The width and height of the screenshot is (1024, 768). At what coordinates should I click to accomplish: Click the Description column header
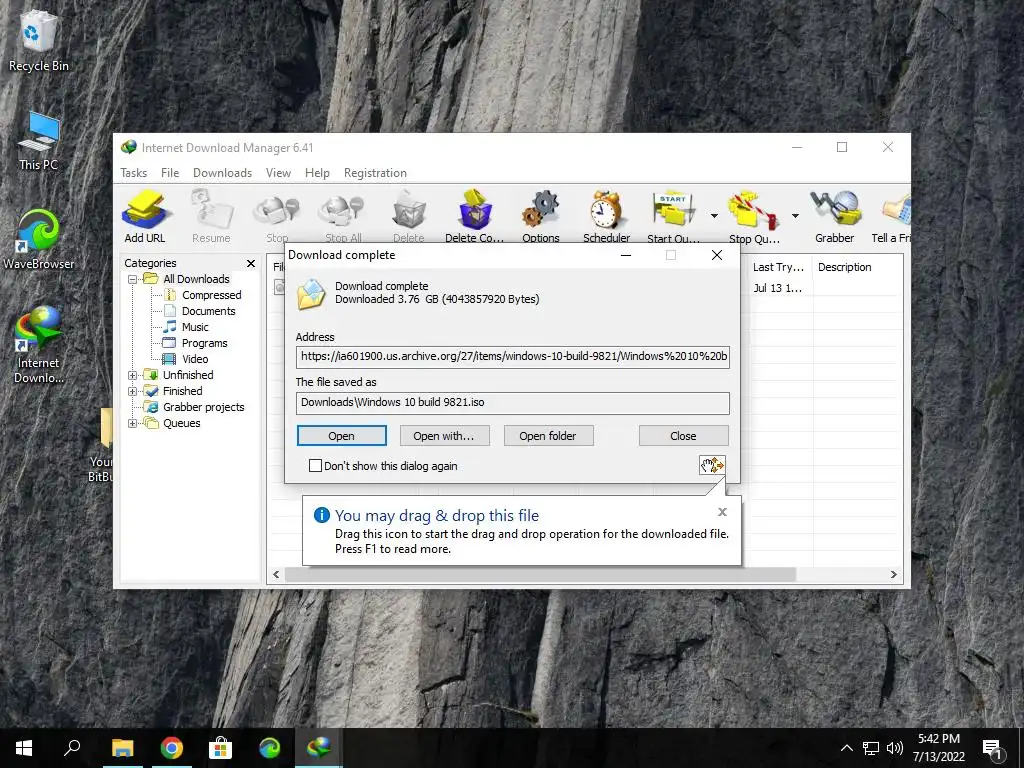pyautogui.click(x=857, y=267)
